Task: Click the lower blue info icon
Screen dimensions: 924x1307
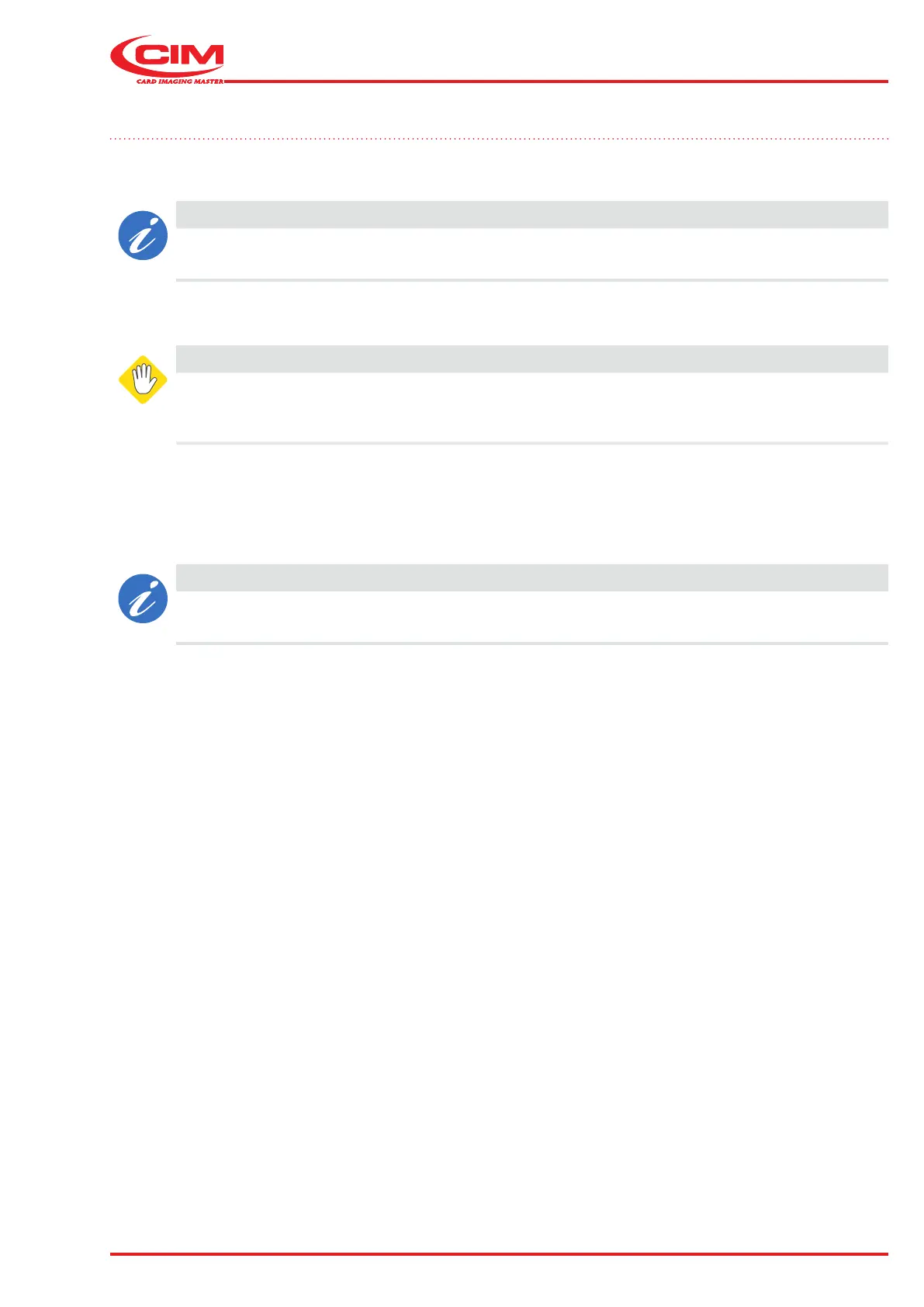Action: coord(143,598)
